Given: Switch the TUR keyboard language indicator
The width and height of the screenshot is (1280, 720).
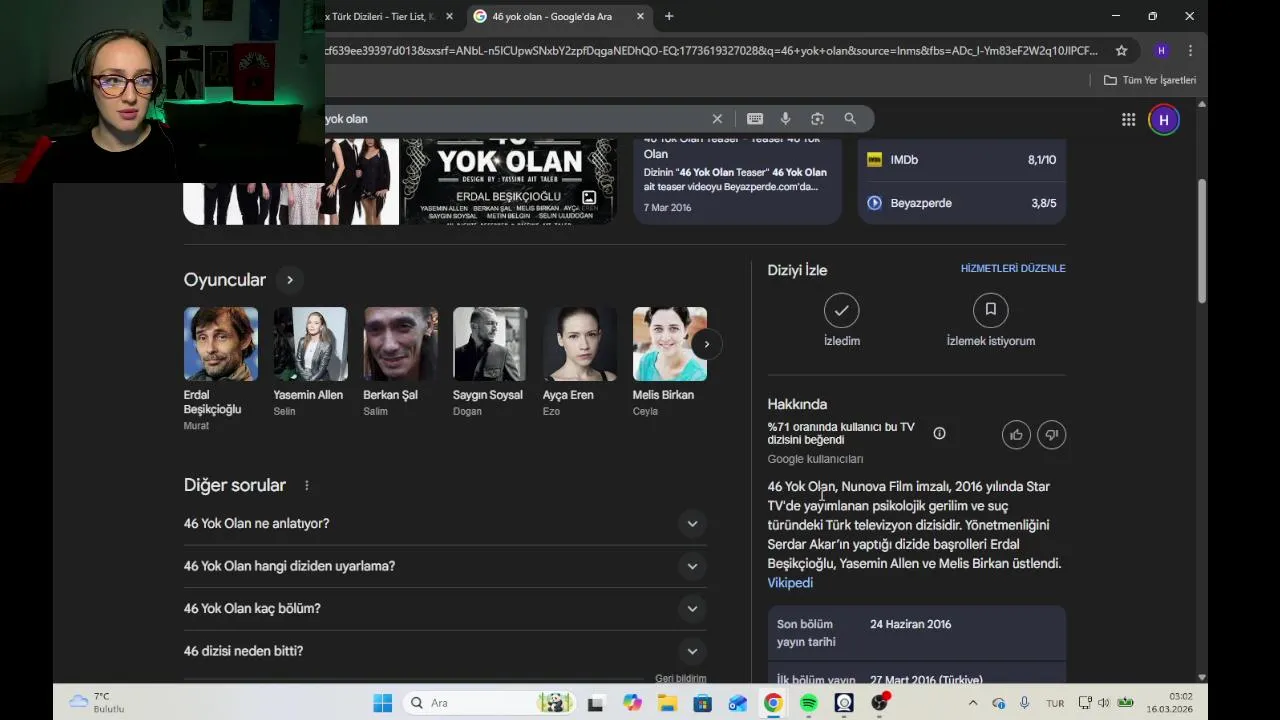Looking at the screenshot, I should tap(1055, 703).
